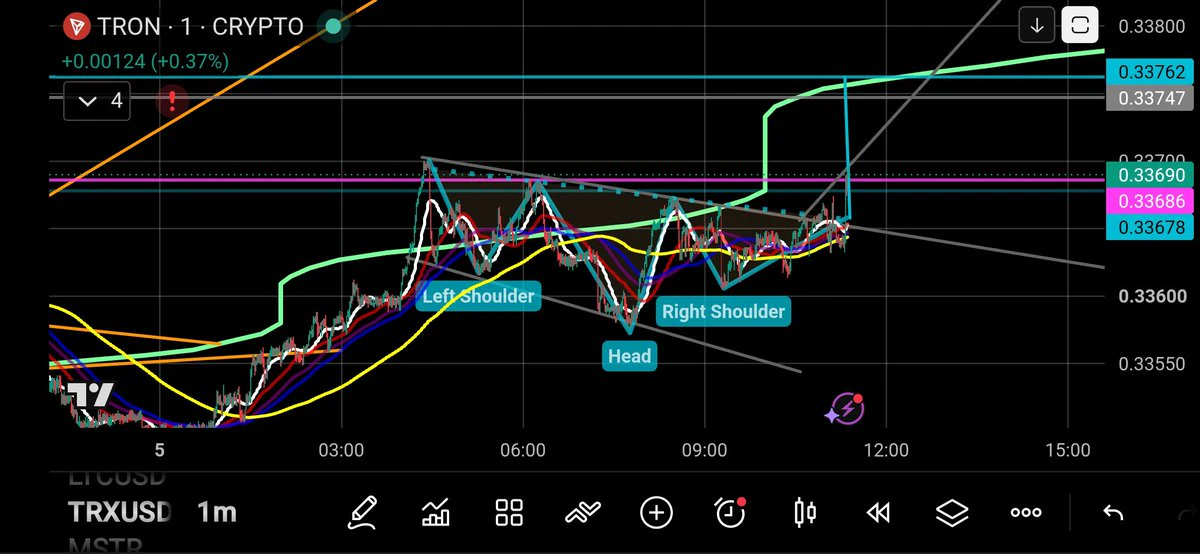
Task: Open the three-dots more menu
Action: [1026, 513]
